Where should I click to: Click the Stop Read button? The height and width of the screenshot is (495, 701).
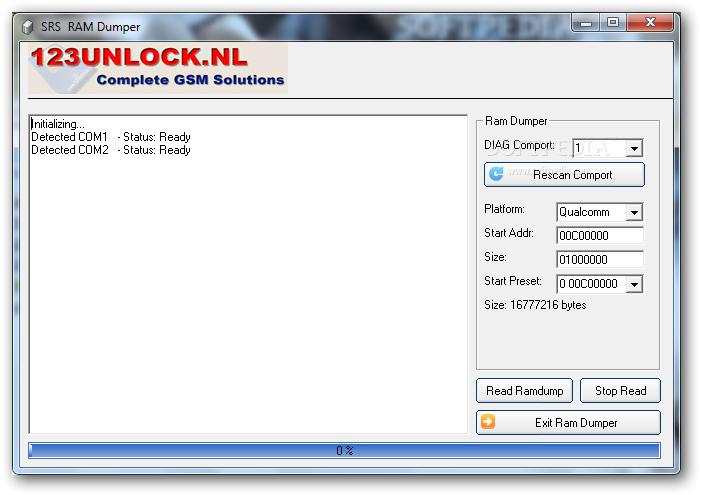620,391
